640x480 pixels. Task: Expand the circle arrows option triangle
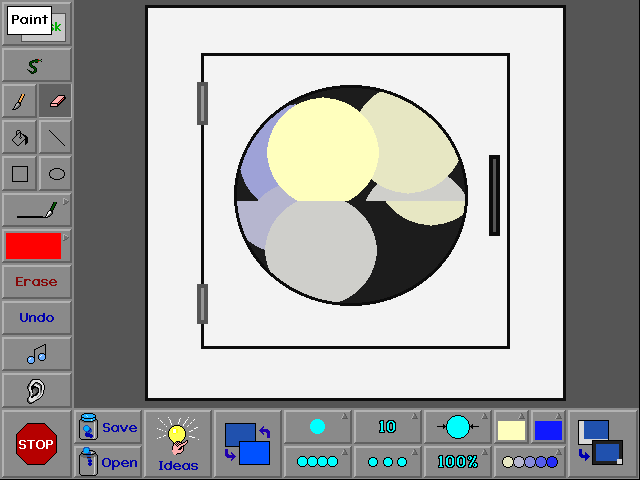click(485, 416)
